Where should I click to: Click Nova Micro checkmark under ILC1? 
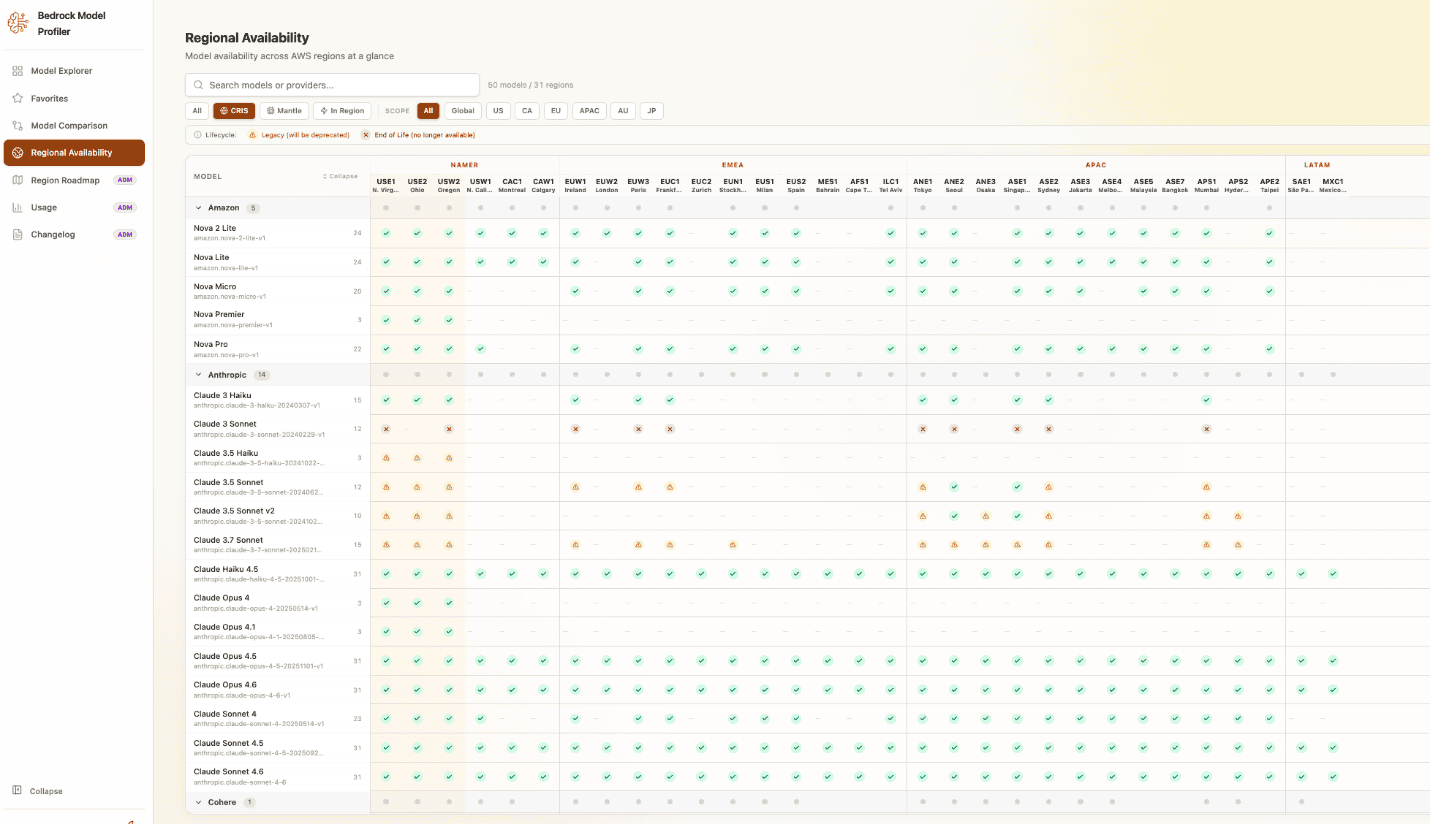click(x=890, y=291)
